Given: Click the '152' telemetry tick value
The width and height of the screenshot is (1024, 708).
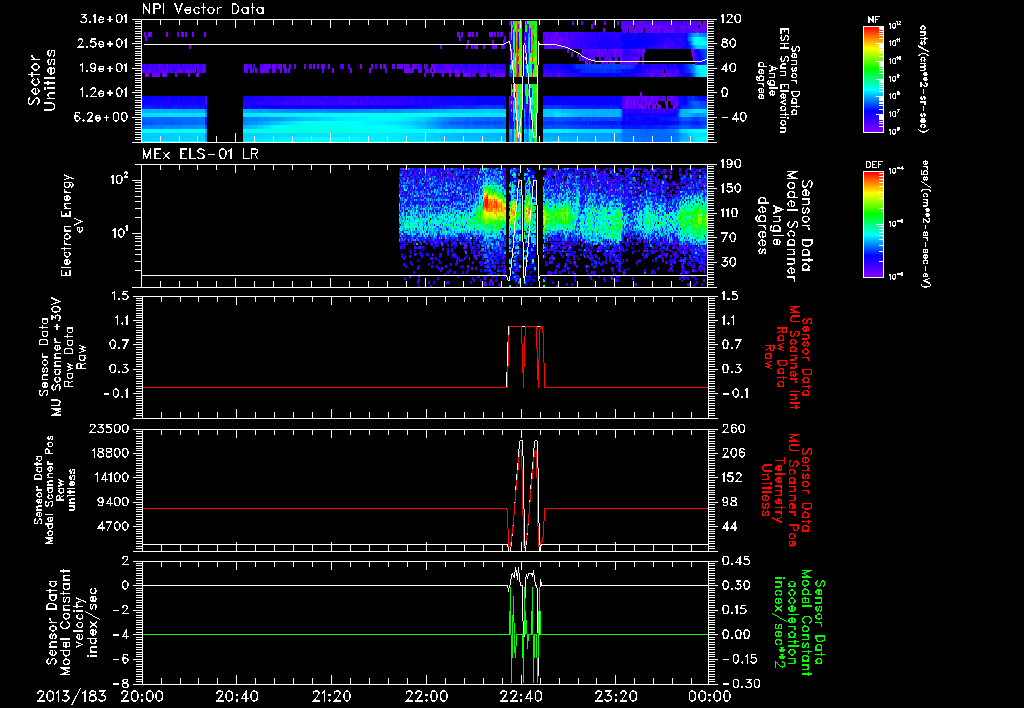Looking at the screenshot, I should click(x=730, y=477).
